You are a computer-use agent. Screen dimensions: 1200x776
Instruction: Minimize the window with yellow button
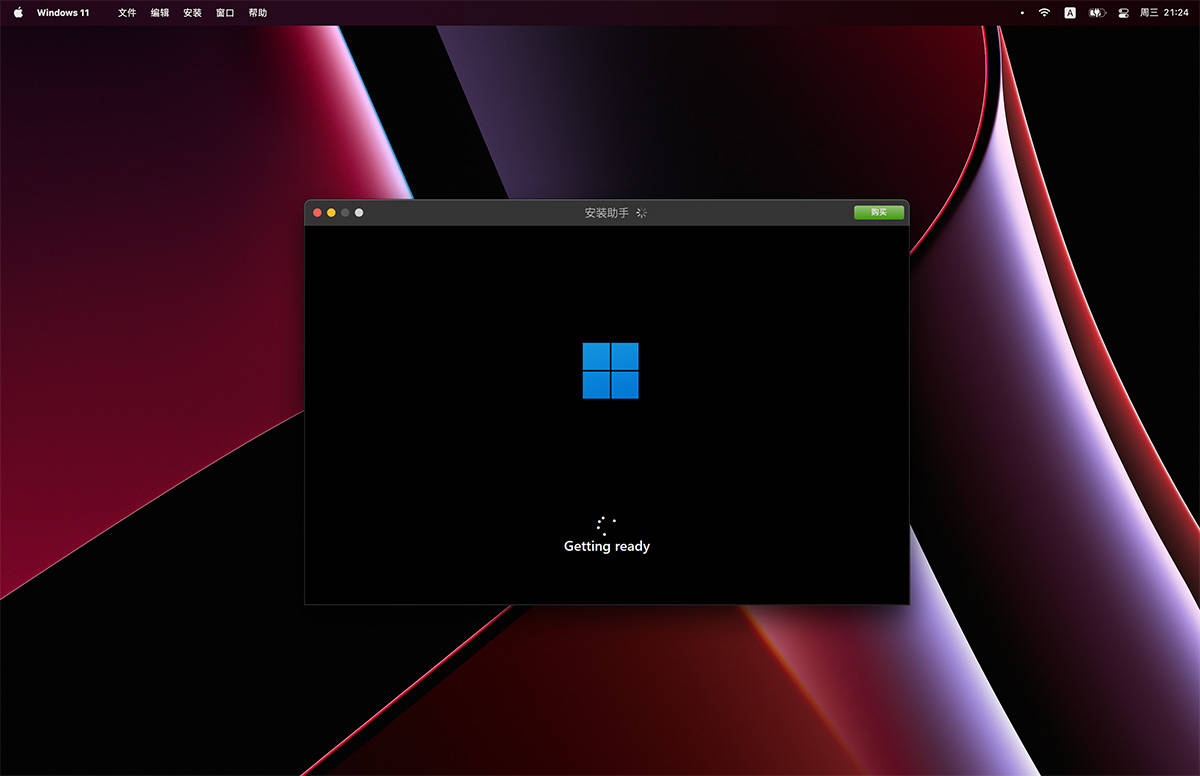pyautogui.click(x=332, y=213)
